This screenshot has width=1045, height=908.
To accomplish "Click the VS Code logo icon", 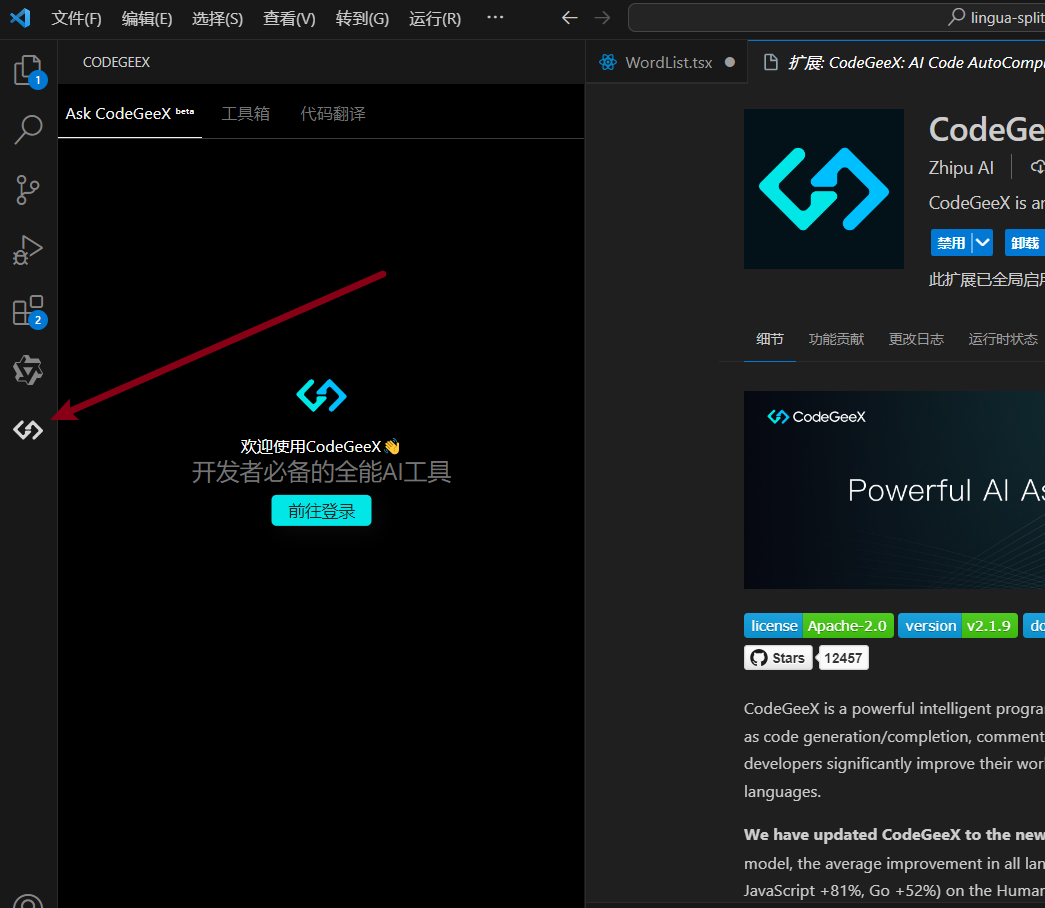I will click(20, 18).
